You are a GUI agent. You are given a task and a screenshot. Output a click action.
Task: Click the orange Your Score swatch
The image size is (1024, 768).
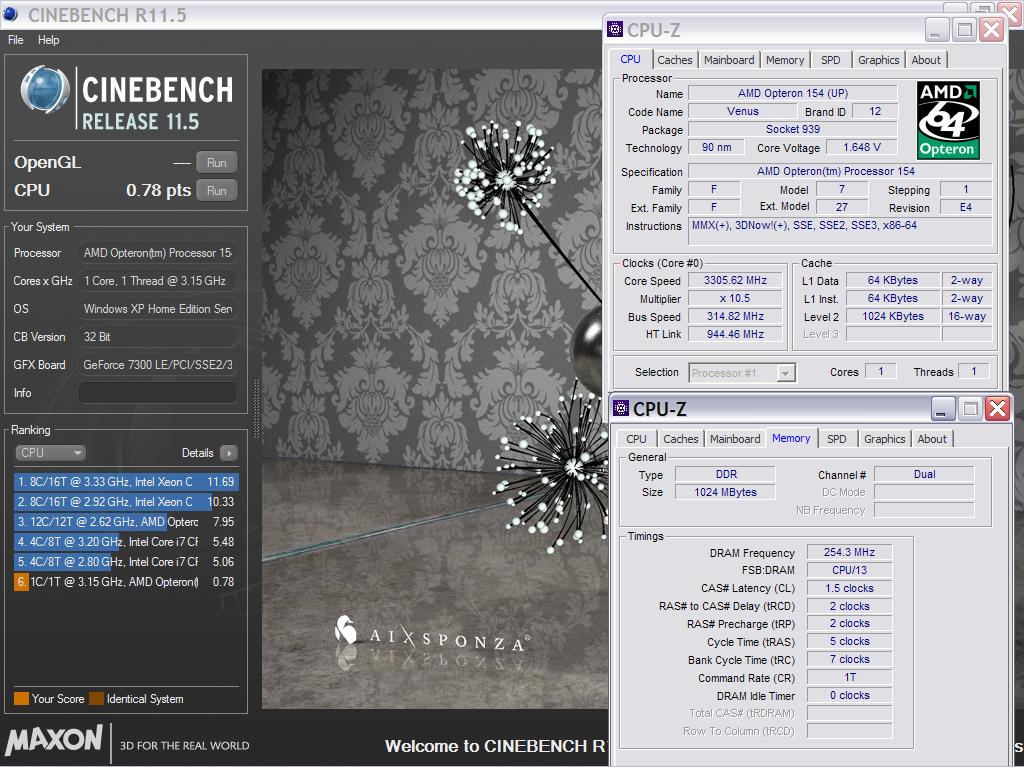[x=22, y=699]
